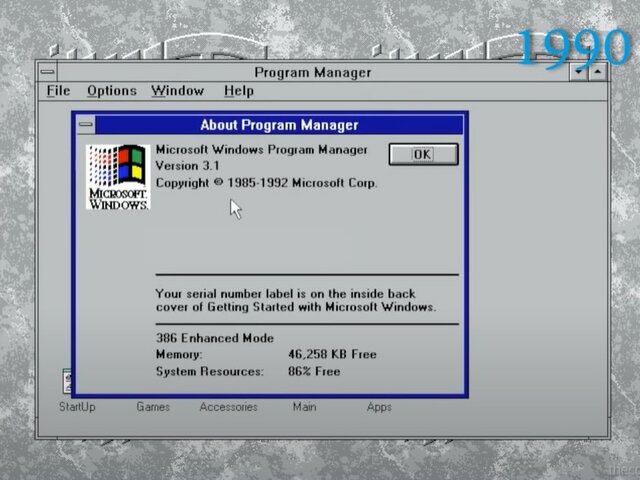Screen dimensions: 640x480
Task: Select the StartUp program group
Action: tap(77, 407)
